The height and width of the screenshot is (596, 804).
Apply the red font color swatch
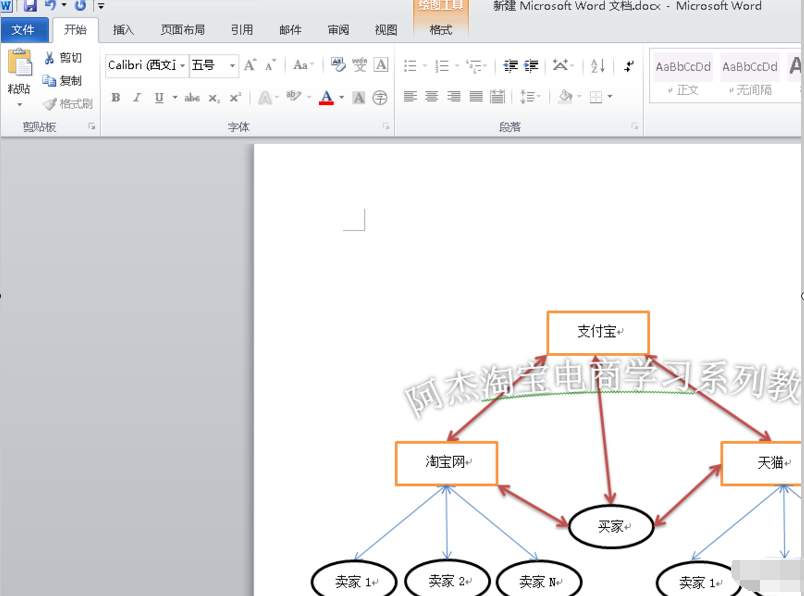326,98
